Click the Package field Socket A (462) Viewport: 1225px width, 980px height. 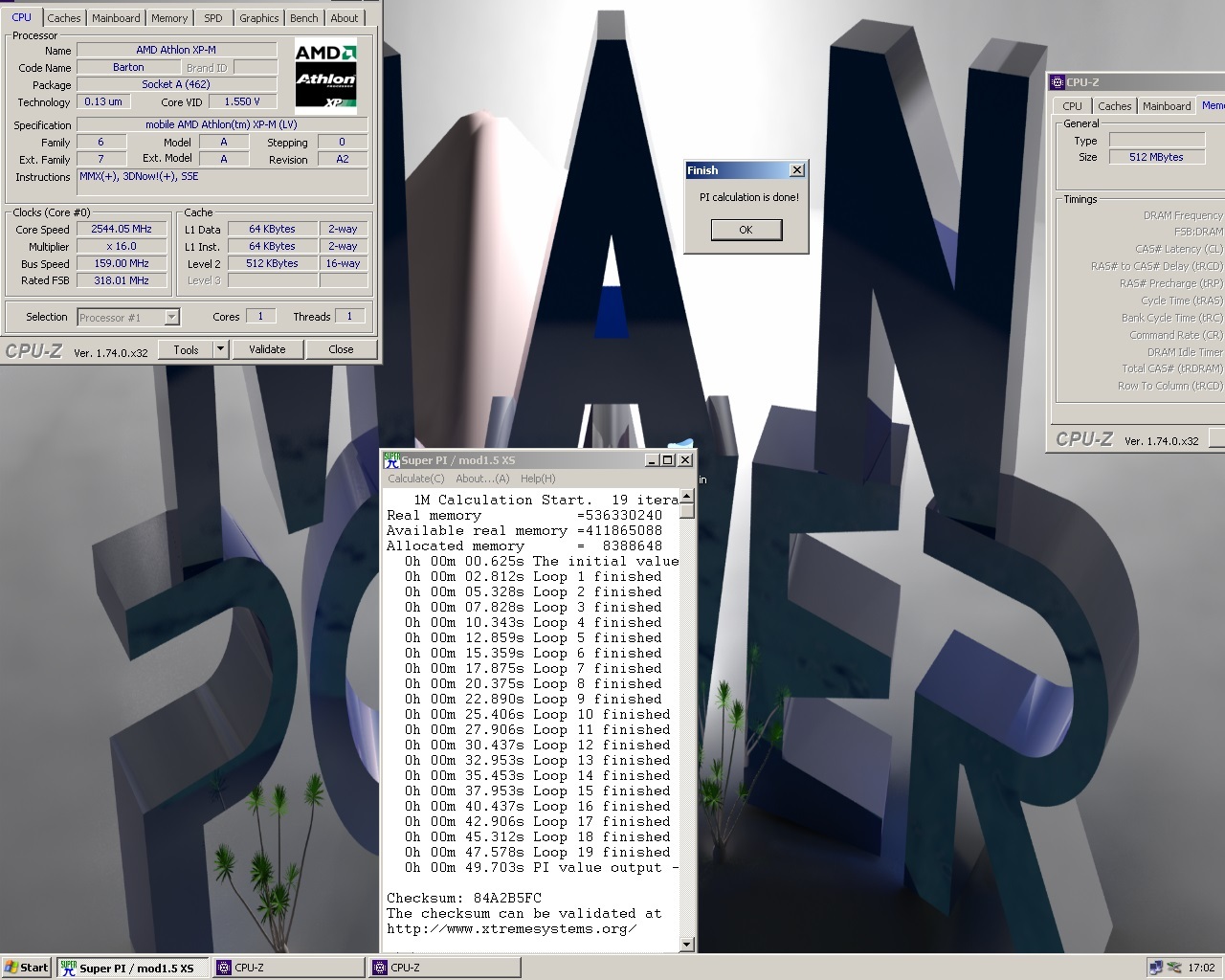coord(176,85)
